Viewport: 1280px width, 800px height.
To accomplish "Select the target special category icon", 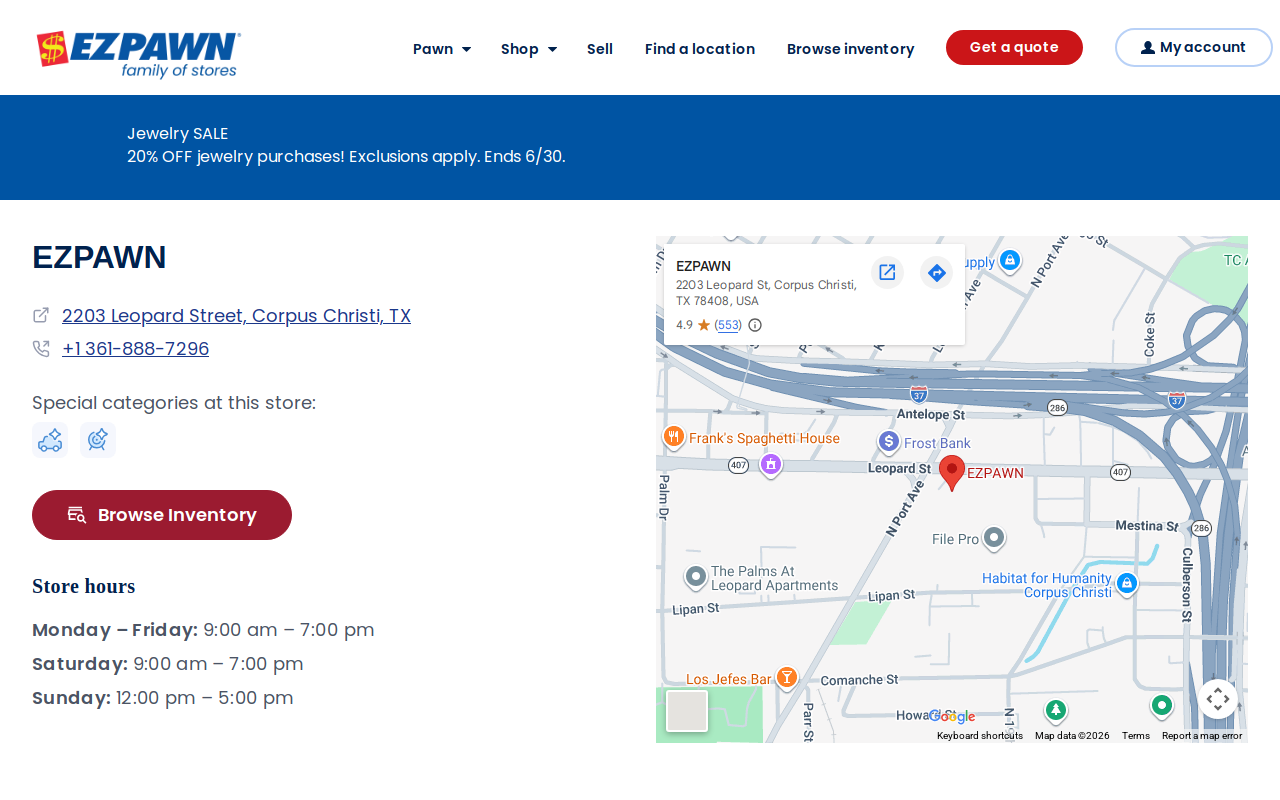I will (x=98, y=440).
